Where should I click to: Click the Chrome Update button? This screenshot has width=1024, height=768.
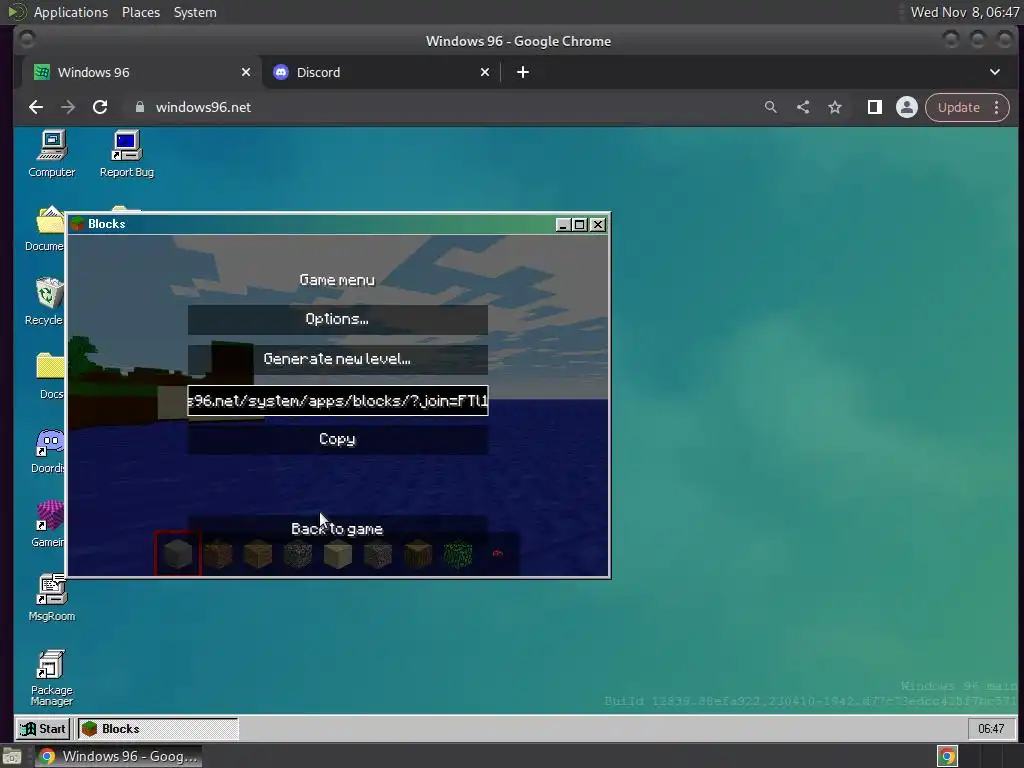959,107
